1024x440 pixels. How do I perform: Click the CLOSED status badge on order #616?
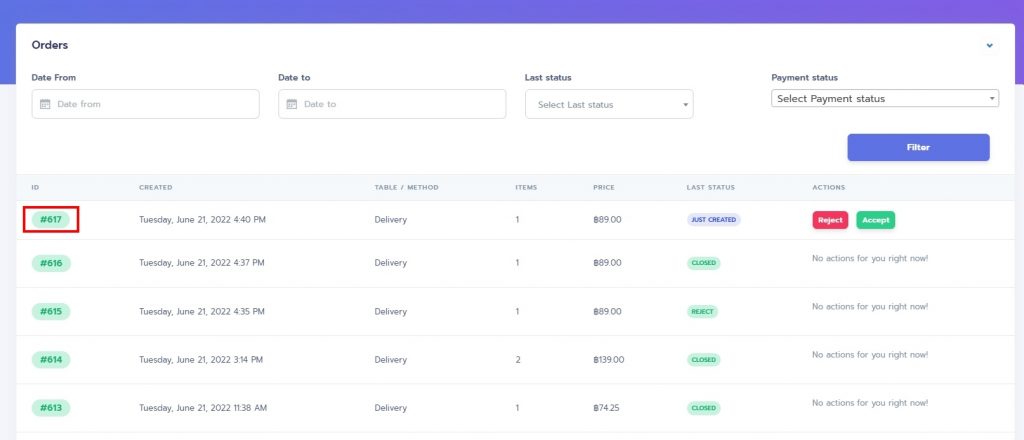click(703, 263)
